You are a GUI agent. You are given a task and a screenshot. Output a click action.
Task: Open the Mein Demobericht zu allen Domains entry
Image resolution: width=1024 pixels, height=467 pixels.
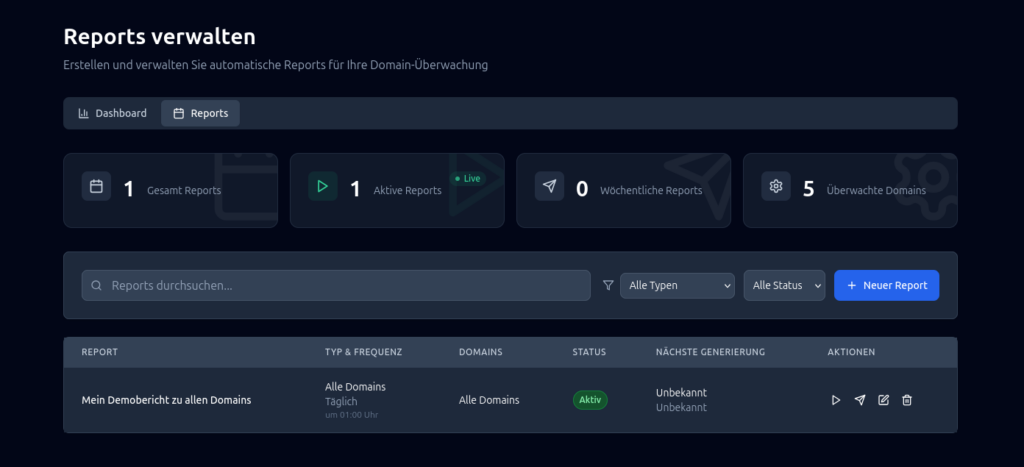pyautogui.click(x=166, y=400)
